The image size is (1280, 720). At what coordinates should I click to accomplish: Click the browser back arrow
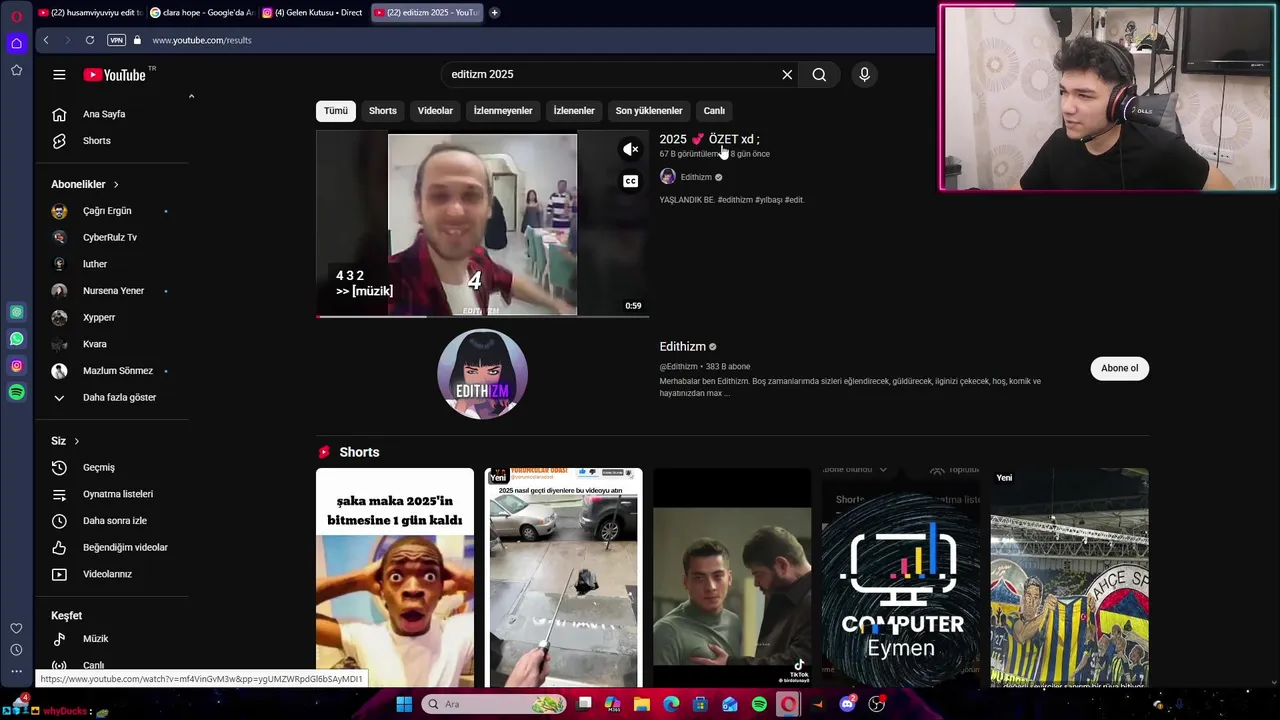pyautogui.click(x=46, y=40)
